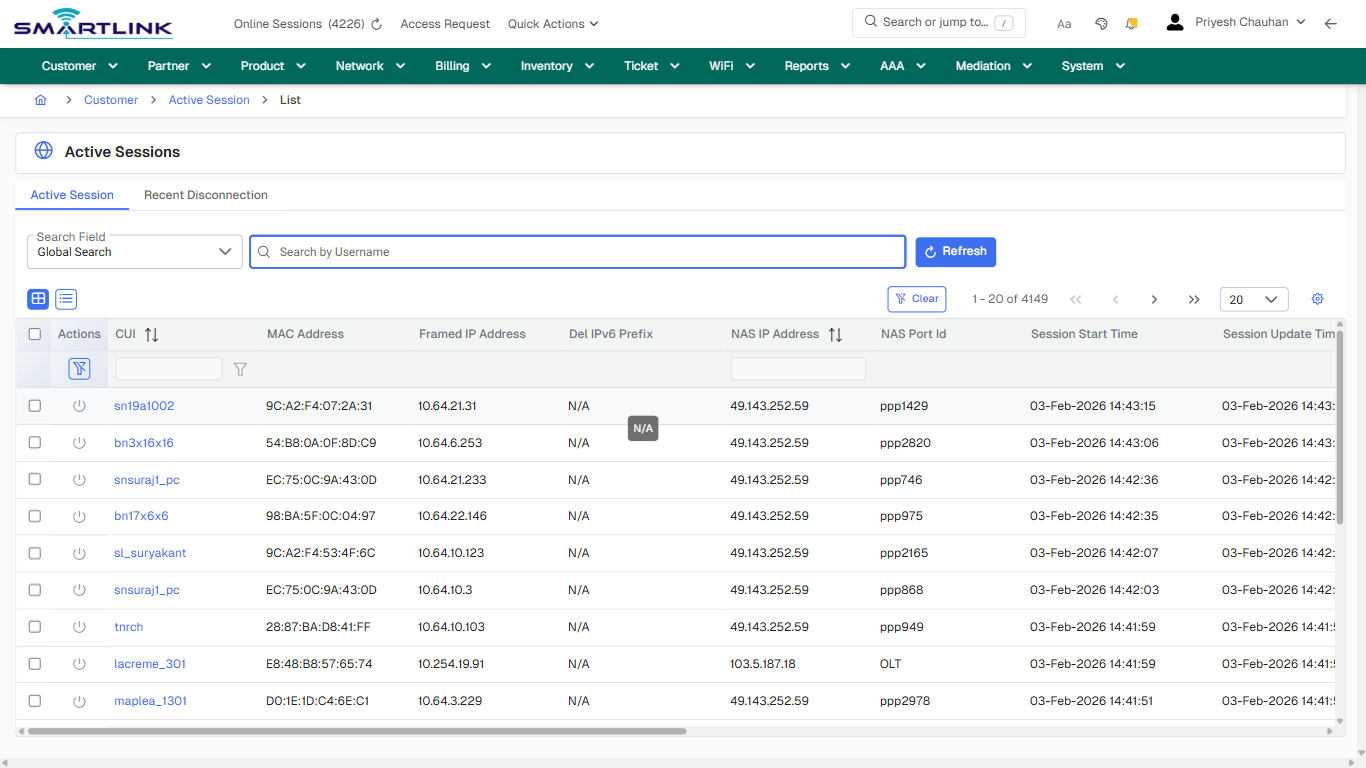Screen dimensions: 1366x768
Task: Click the filter funnel icon under Actions
Action: click(78, 368)
